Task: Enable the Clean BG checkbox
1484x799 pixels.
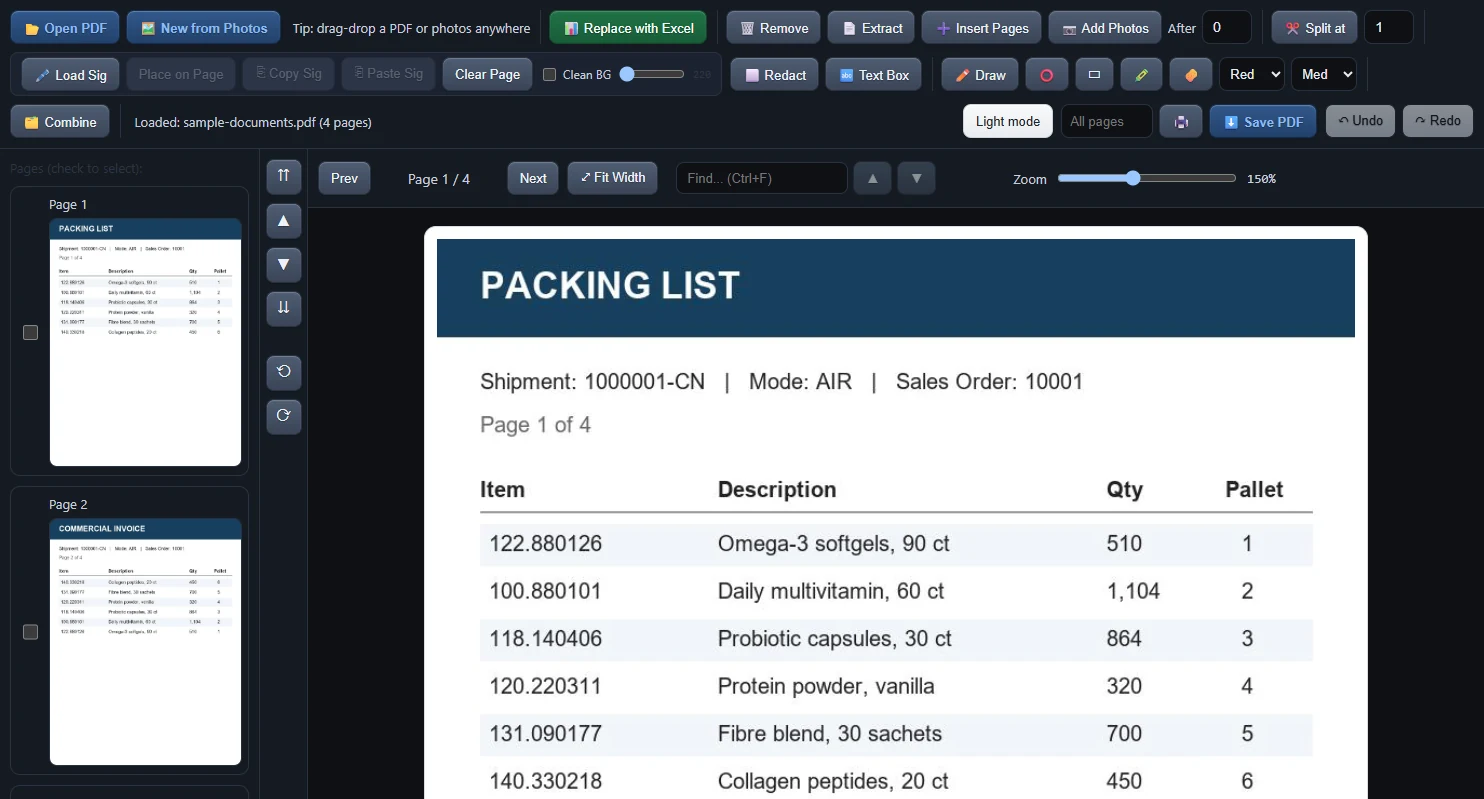Action: coord(549,75)
